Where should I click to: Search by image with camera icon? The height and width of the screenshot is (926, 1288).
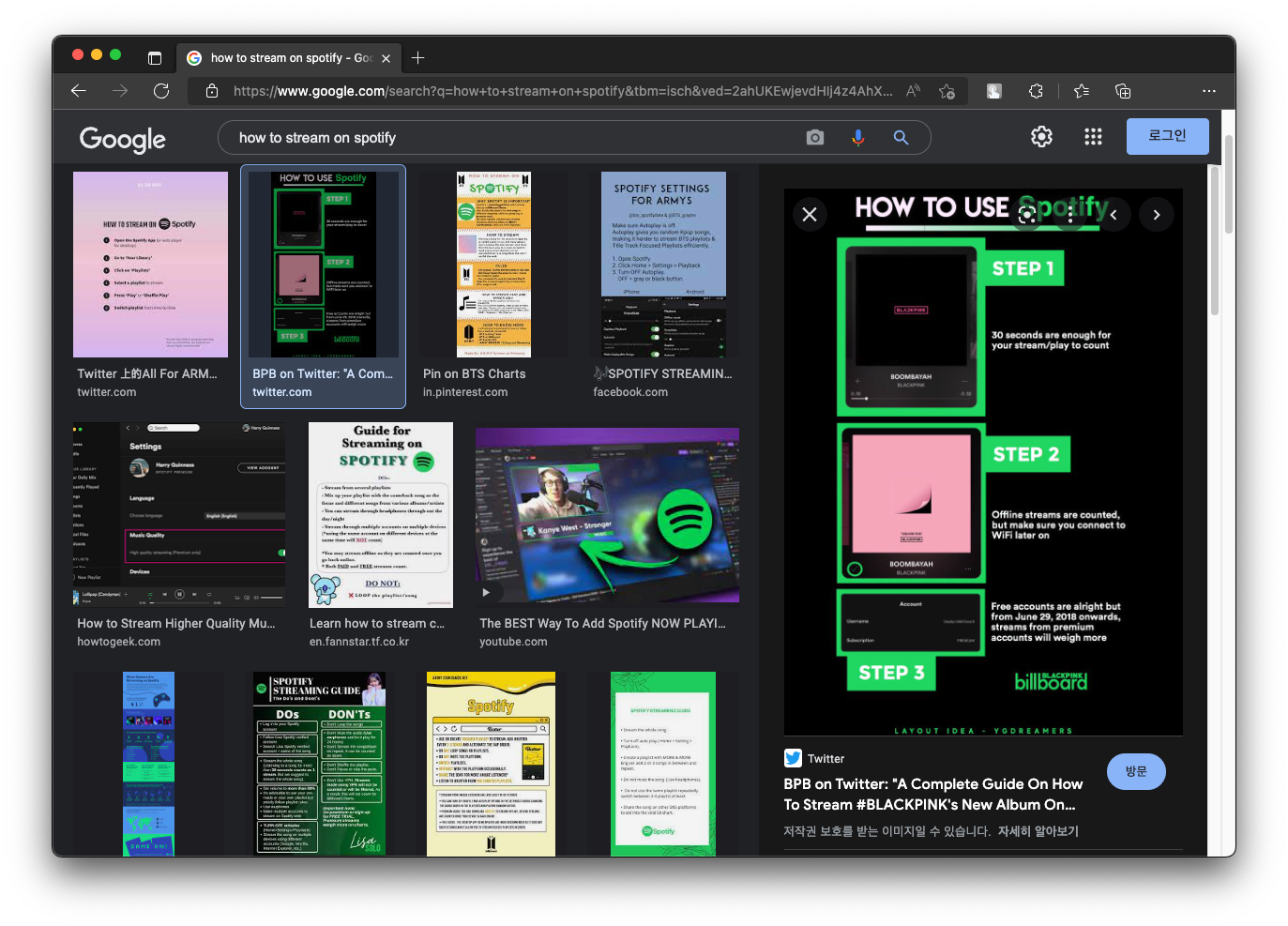(x=815, y=138)
